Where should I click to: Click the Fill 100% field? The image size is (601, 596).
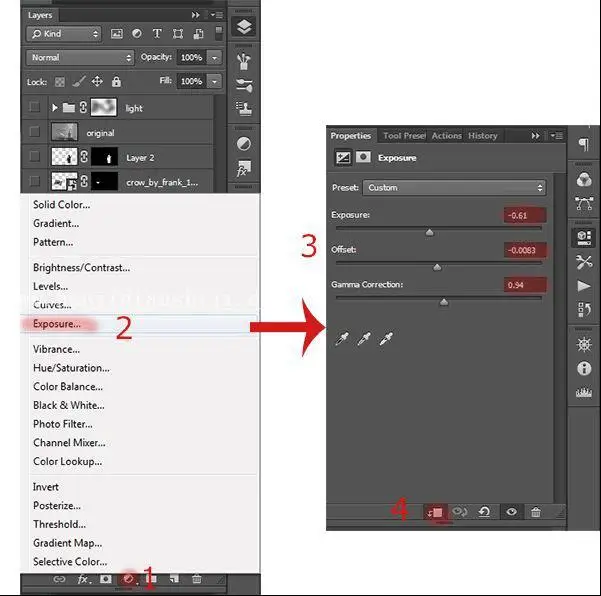(x=191, y=81)
